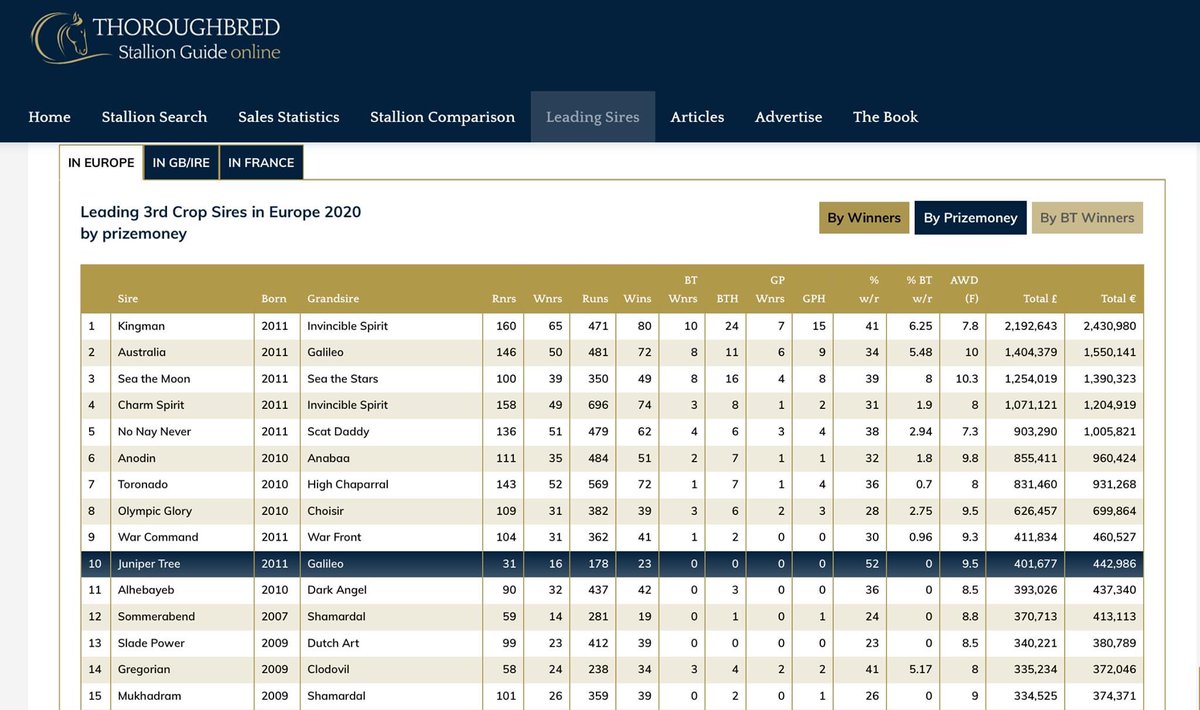Image resolution: width=1200 pixels, height=710 pixels.
Task: Select Leading Sires menu item
Action: point(593,117)
